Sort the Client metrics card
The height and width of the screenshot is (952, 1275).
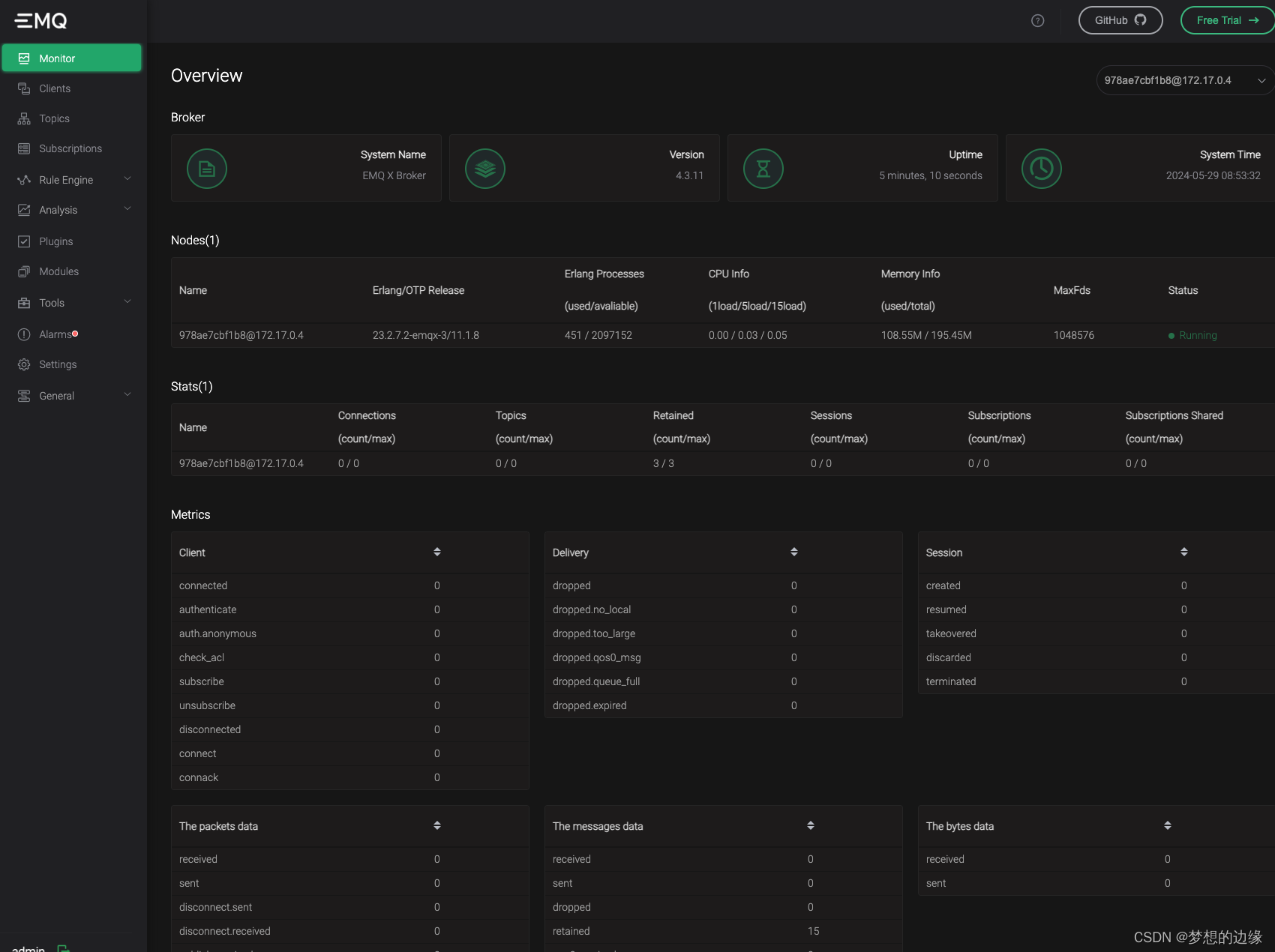(x=437, y=552)
